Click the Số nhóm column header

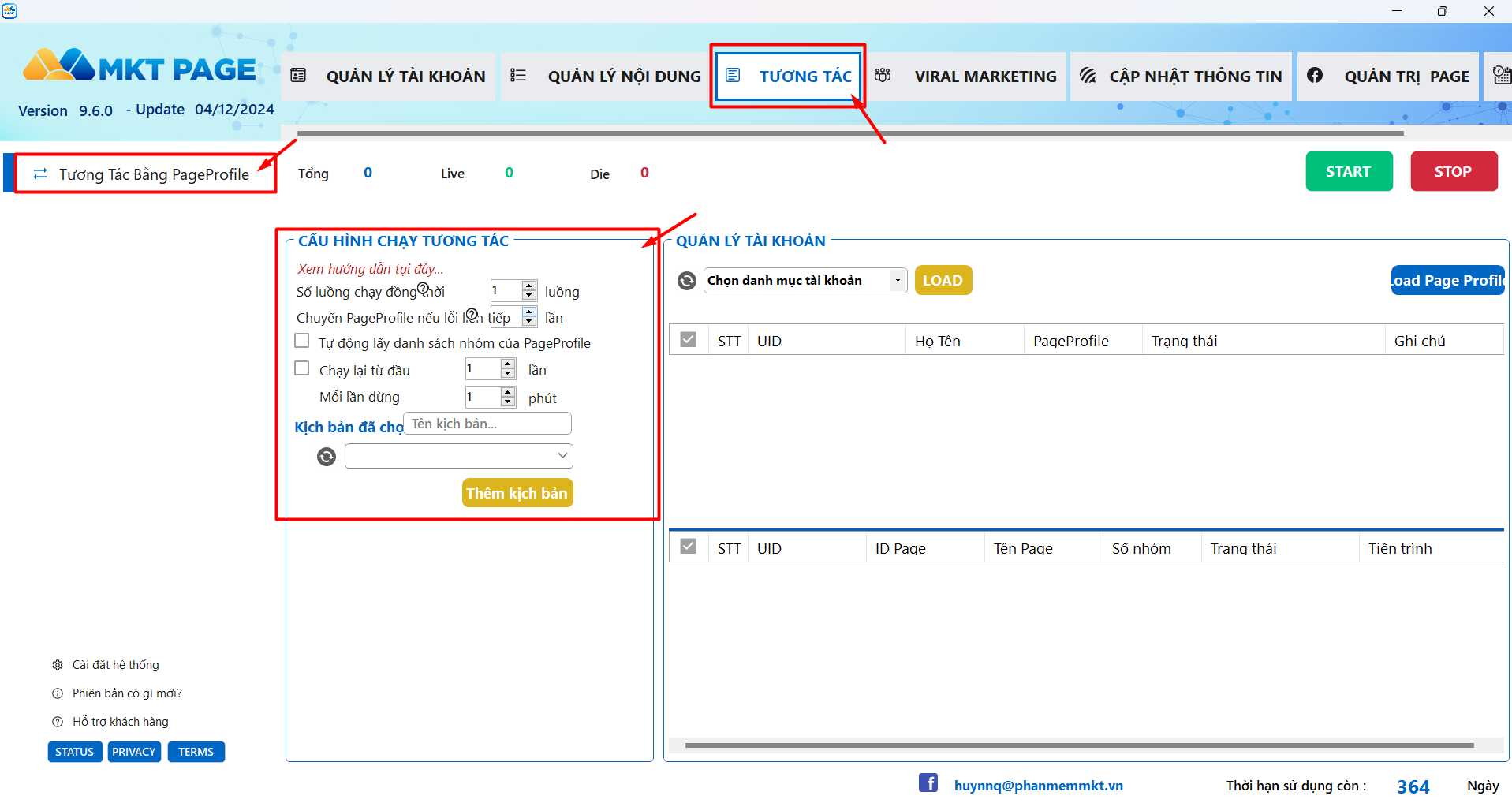1152,548
